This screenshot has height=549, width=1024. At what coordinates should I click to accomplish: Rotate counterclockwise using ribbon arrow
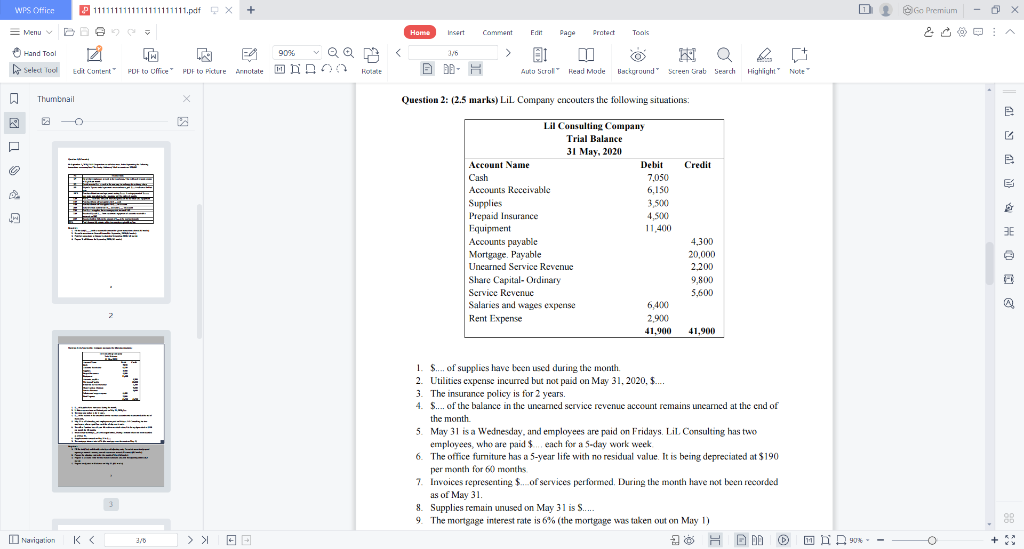pos(326,69)
